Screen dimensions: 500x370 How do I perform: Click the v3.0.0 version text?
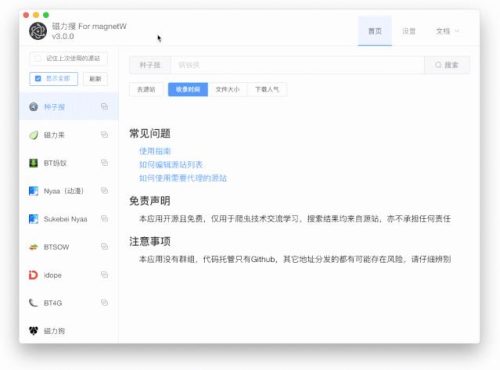pyautogui.click(x=63, y=36)
